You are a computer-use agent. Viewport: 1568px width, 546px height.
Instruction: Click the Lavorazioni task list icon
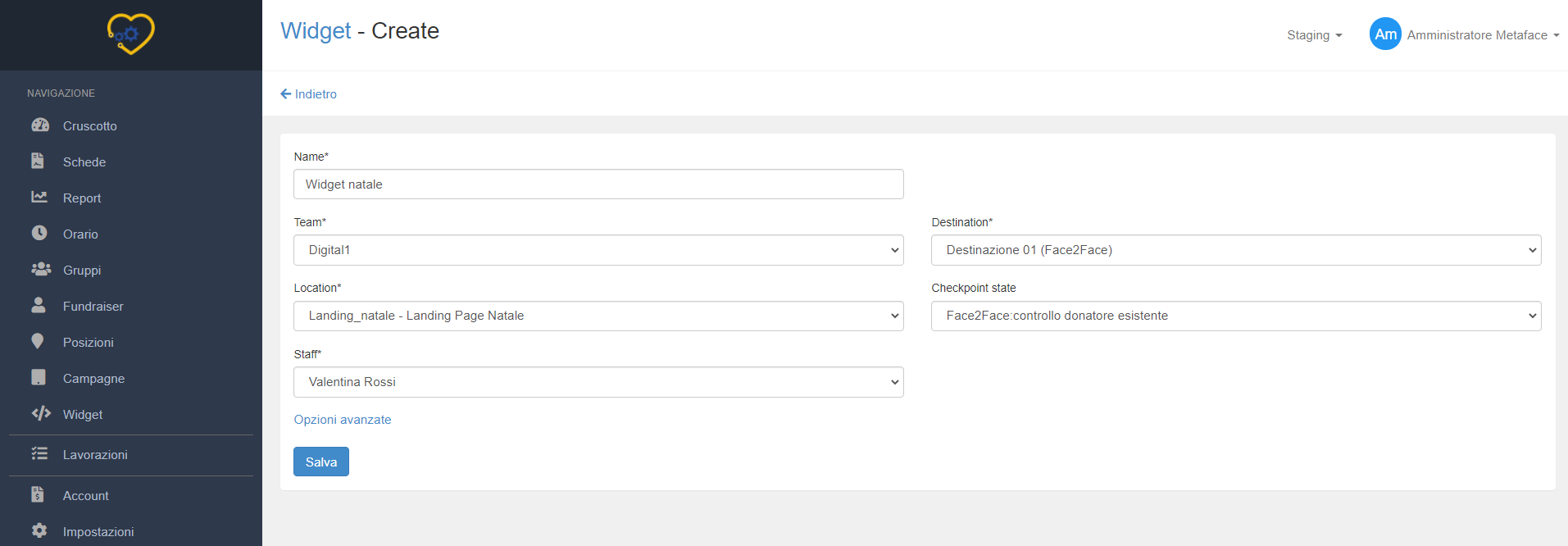[39, 454]
